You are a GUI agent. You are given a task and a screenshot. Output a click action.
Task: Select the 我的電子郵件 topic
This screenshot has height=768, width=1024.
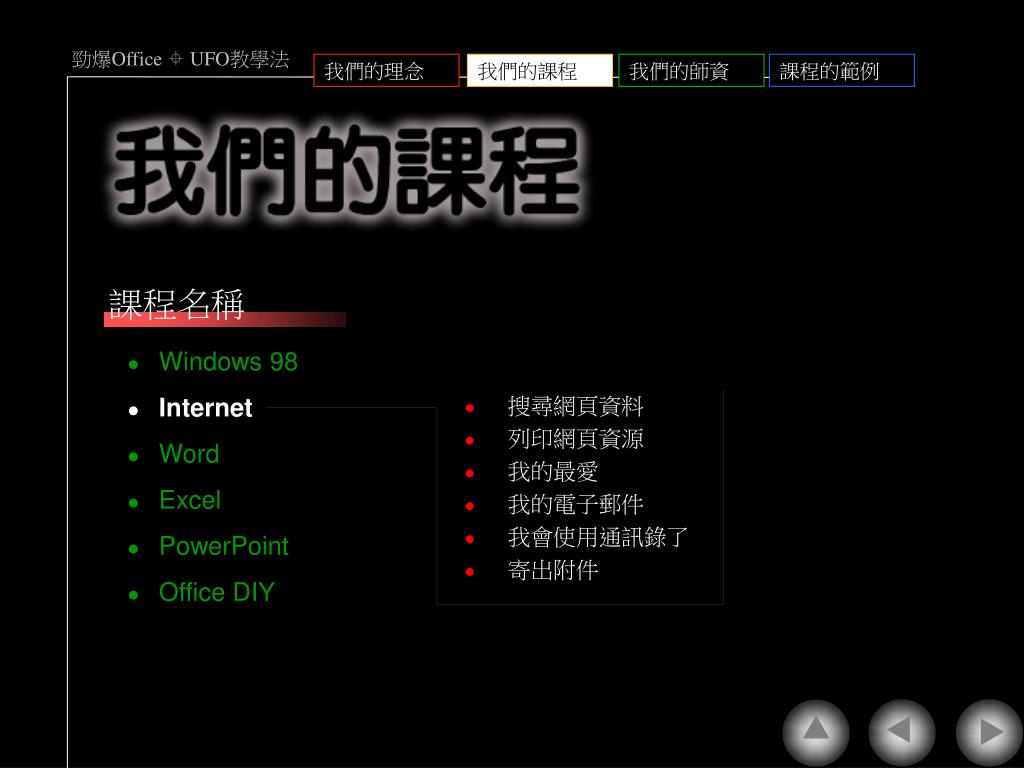click(x=575, y=504)
